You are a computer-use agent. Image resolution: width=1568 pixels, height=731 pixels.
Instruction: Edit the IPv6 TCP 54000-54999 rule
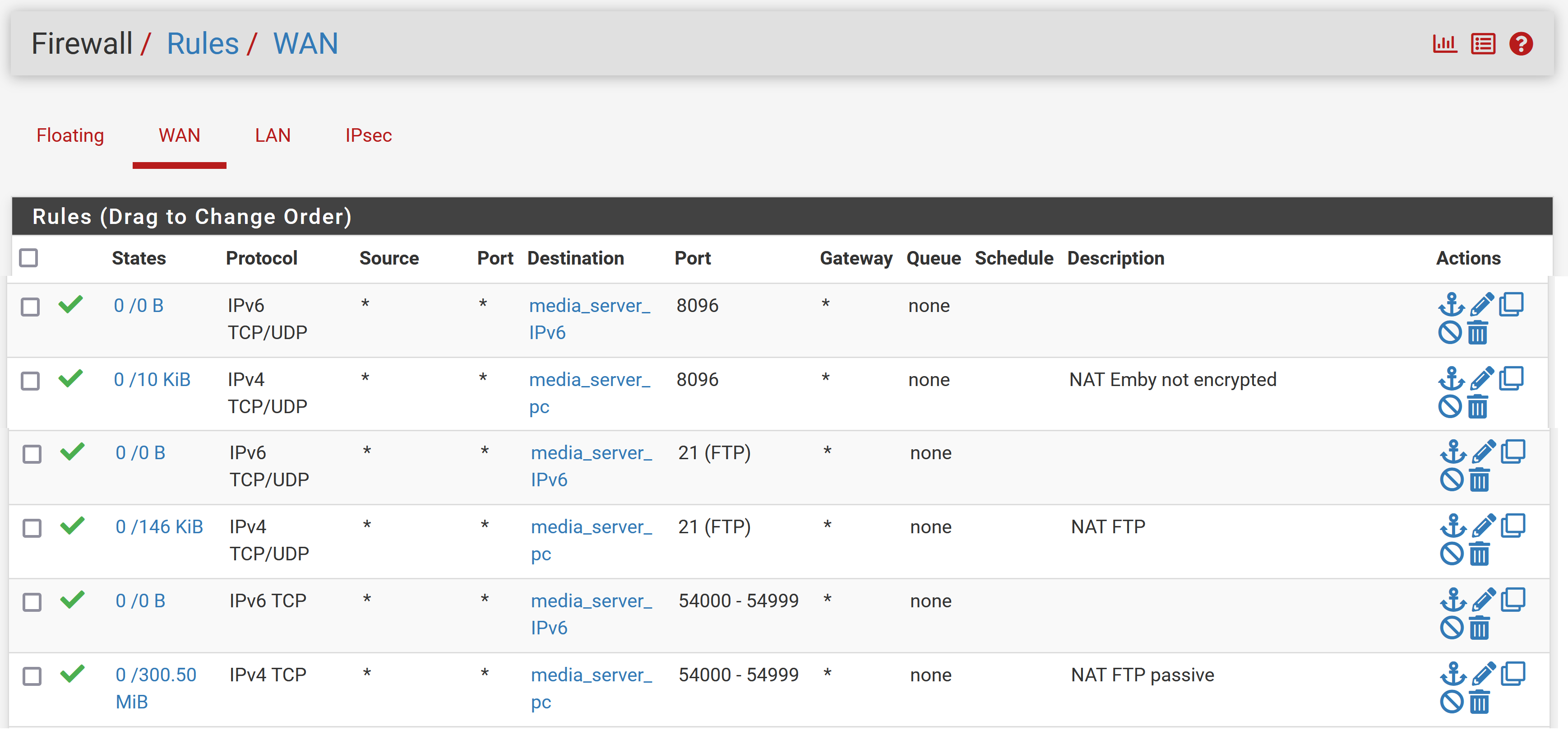tap(1483, 600)
